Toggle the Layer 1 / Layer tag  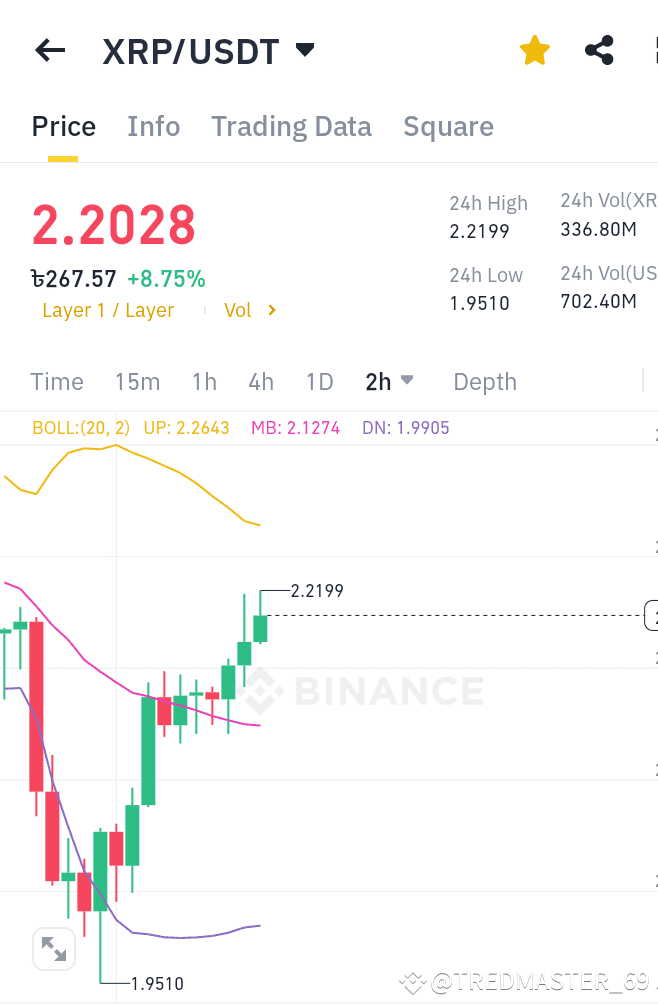pyautogui.click(x=108, y=310)
